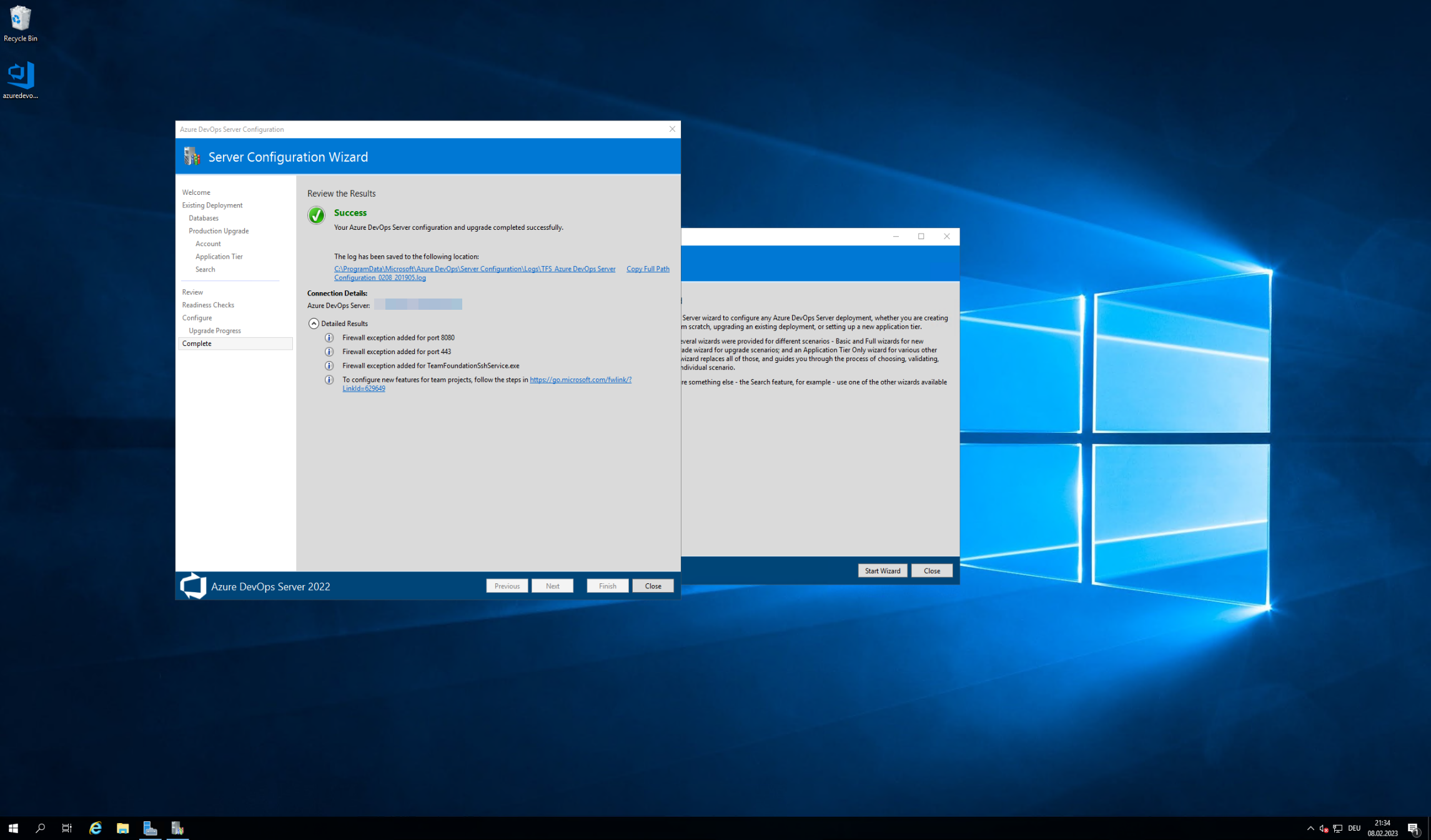Select Application Tier step in the sidebar
Viewport: 1431px width, 840px height.
point(219,257)
